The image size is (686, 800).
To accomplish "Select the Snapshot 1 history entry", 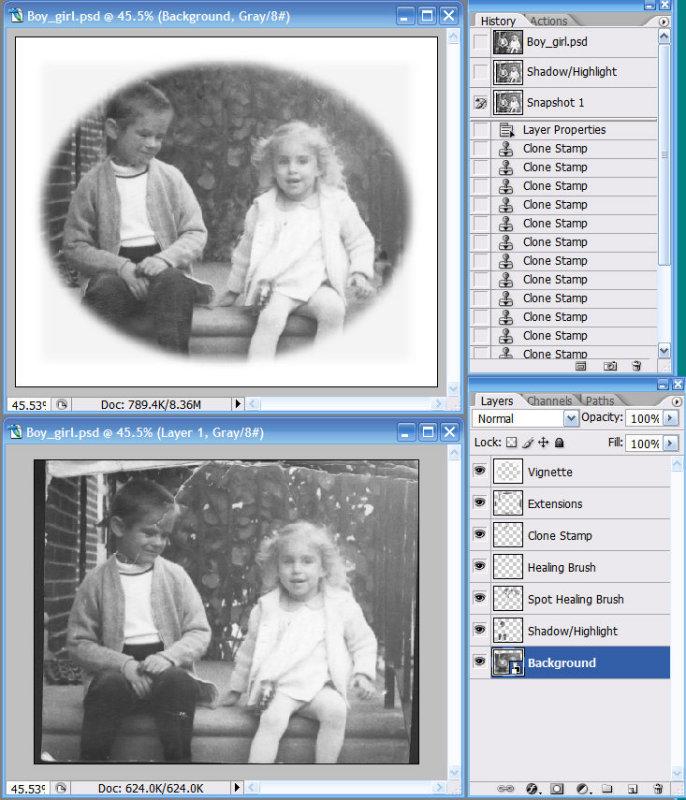I will (x=563, y=103).
